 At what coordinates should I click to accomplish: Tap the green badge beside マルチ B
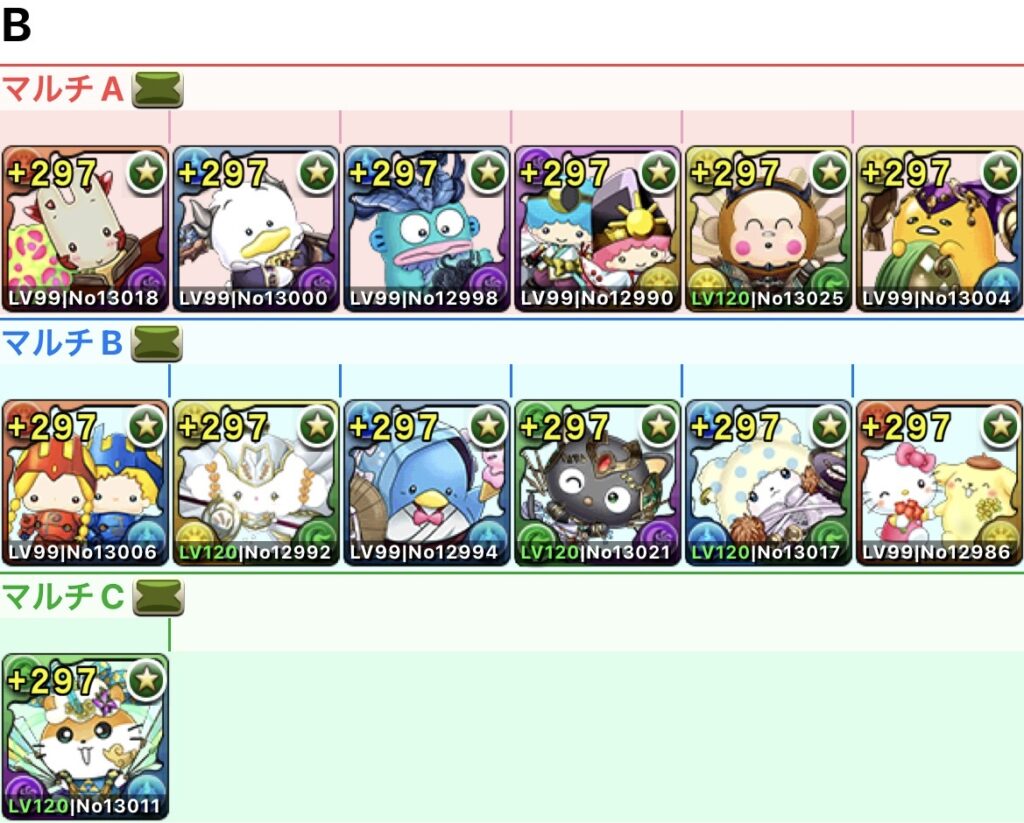pos(157,344)
